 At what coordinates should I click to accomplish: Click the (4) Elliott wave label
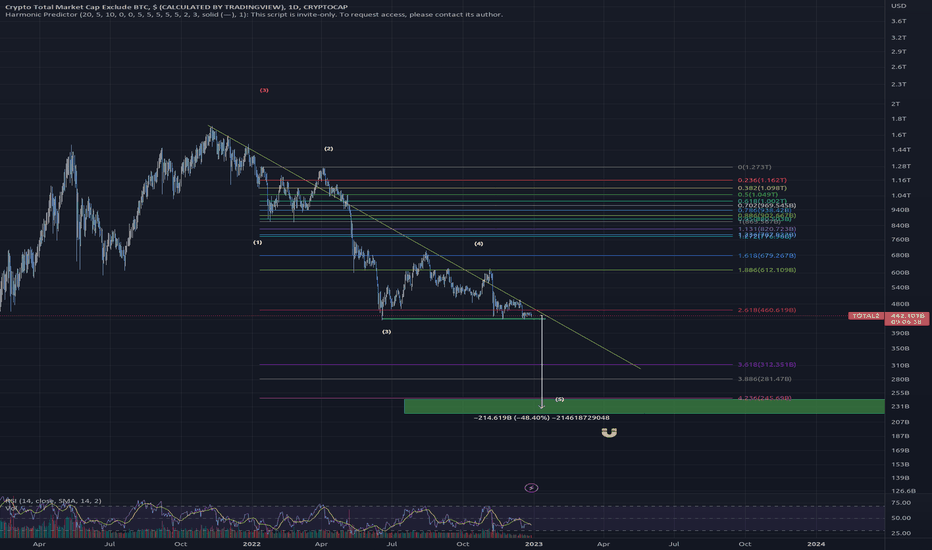click(x=478, y=244)
